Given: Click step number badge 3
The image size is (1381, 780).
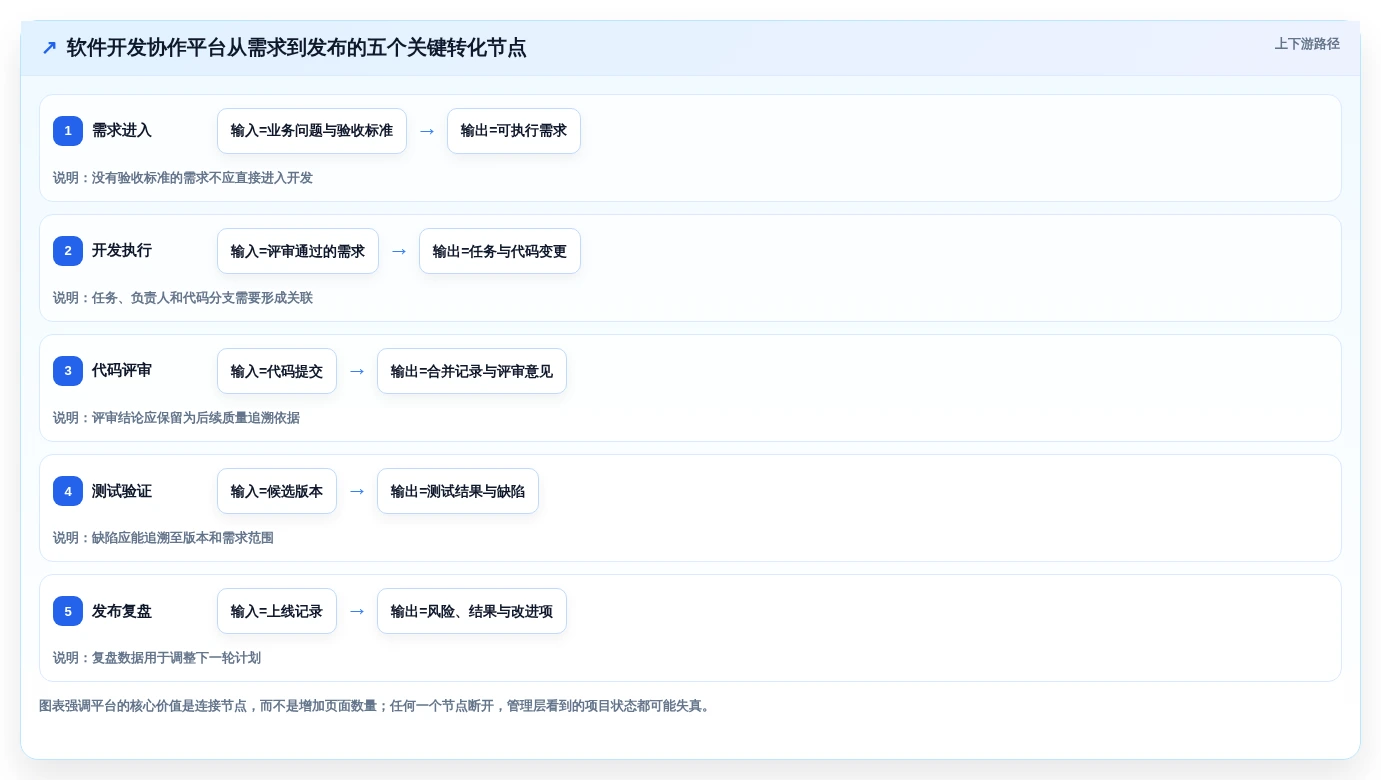Looking at the screenshot, I should pyautogui.click(x=68, y=371).
